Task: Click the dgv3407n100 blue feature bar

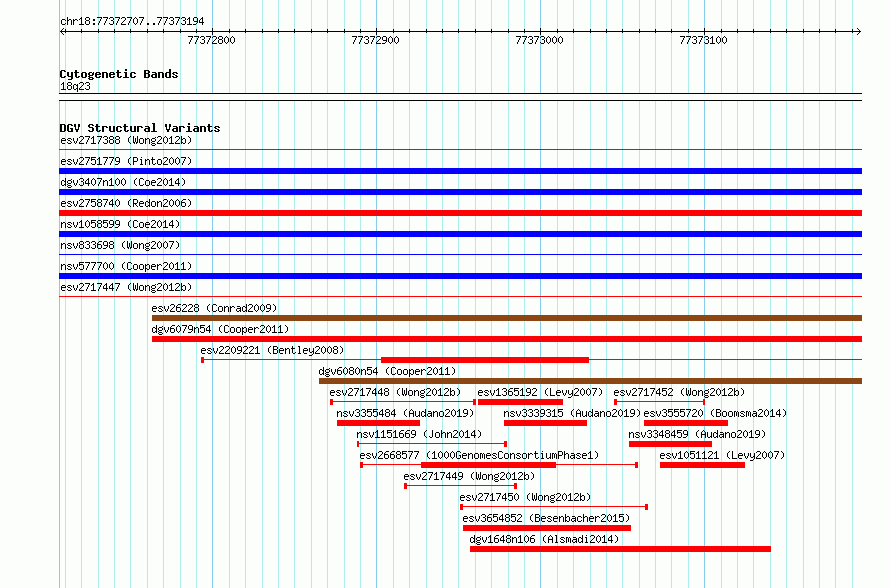Action: tap(460, 192)
